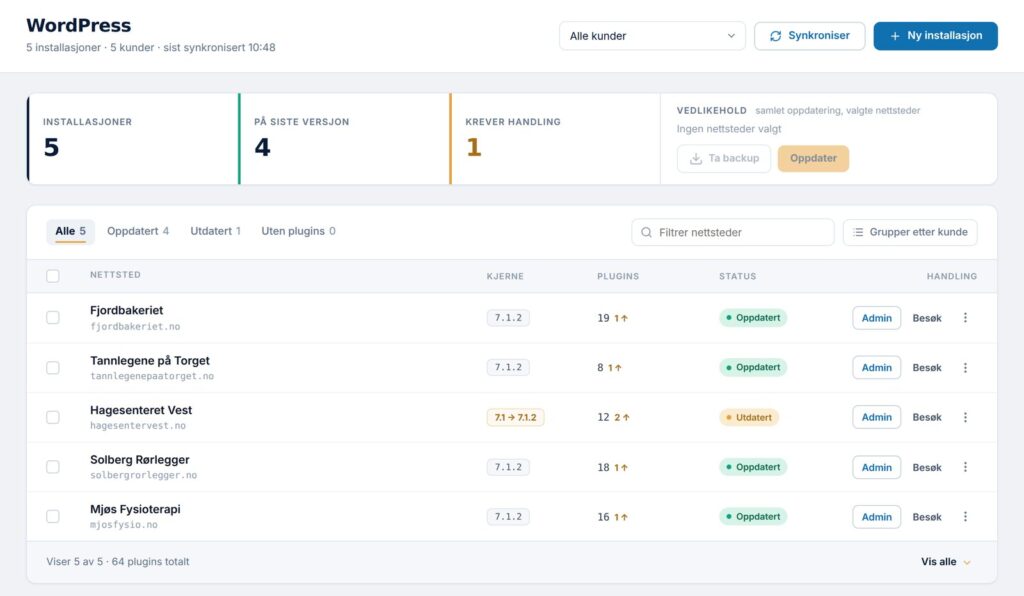Screen dimensions: 1024x596
Task: Open more options for Fjordbakeriet
Action: click(x=965, y=318)
